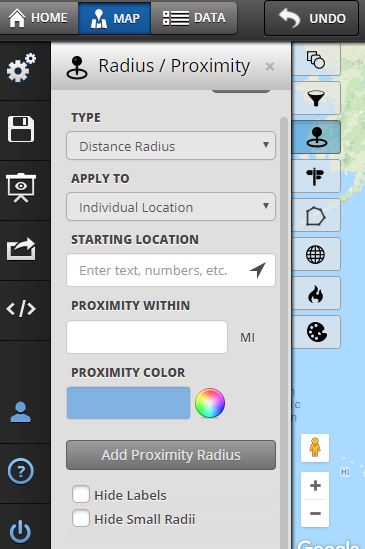The width and height of the screenshot is (365, 549).
Task: Switch to the Data tab
Action: pos(194,18)
